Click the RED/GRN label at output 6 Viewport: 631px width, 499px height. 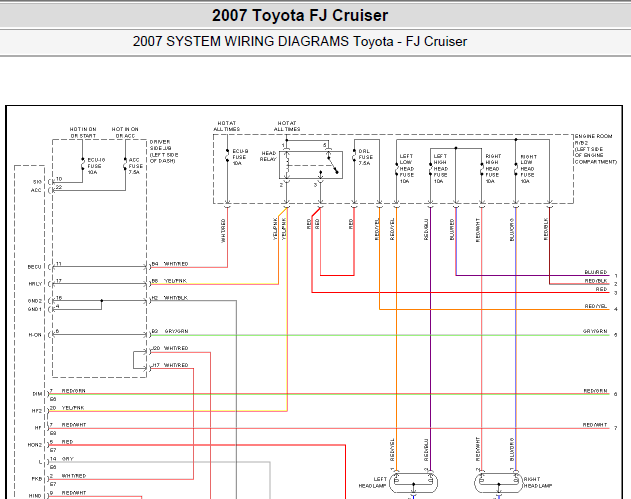pyautogui.click(x=596, y=391)
